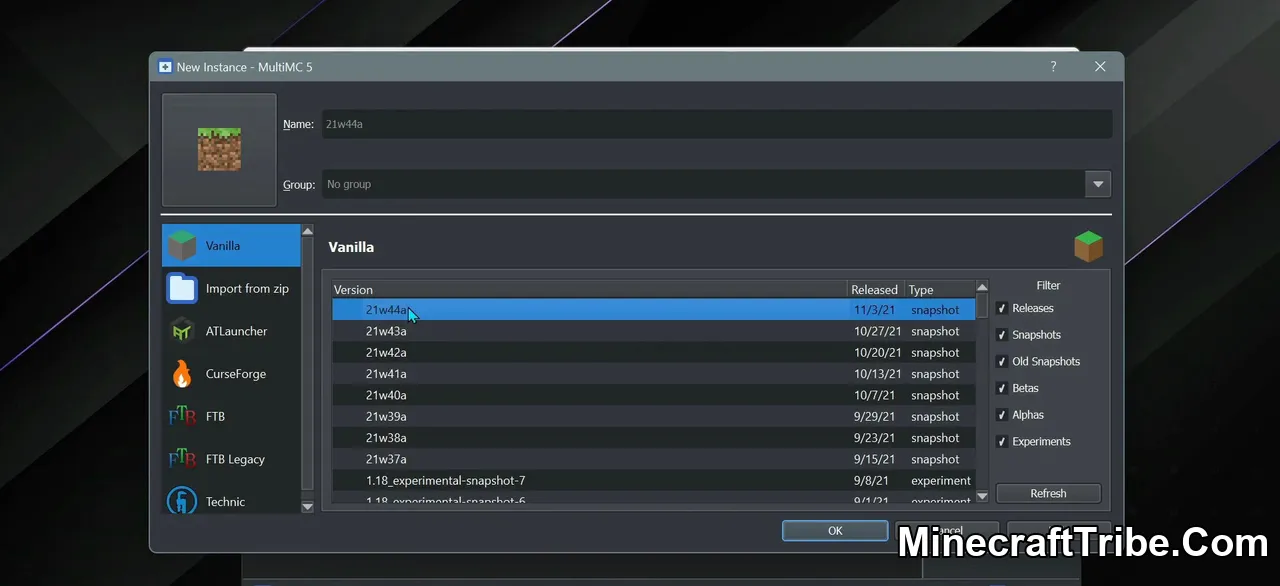The width and height of the screenshot is (1280, 586).
Task: Select version 21w39a
Action: pos(653,416)
